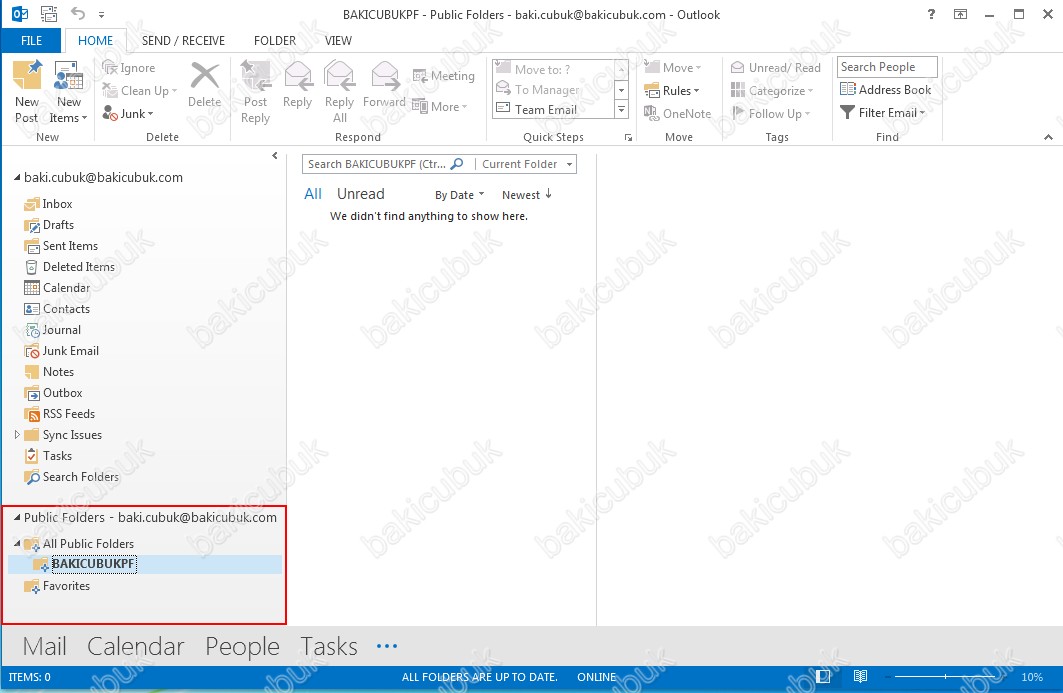Open the Deleted Items folder
Image resolution: width=1063 pixels, height=693 pixels.
point(70,266)
